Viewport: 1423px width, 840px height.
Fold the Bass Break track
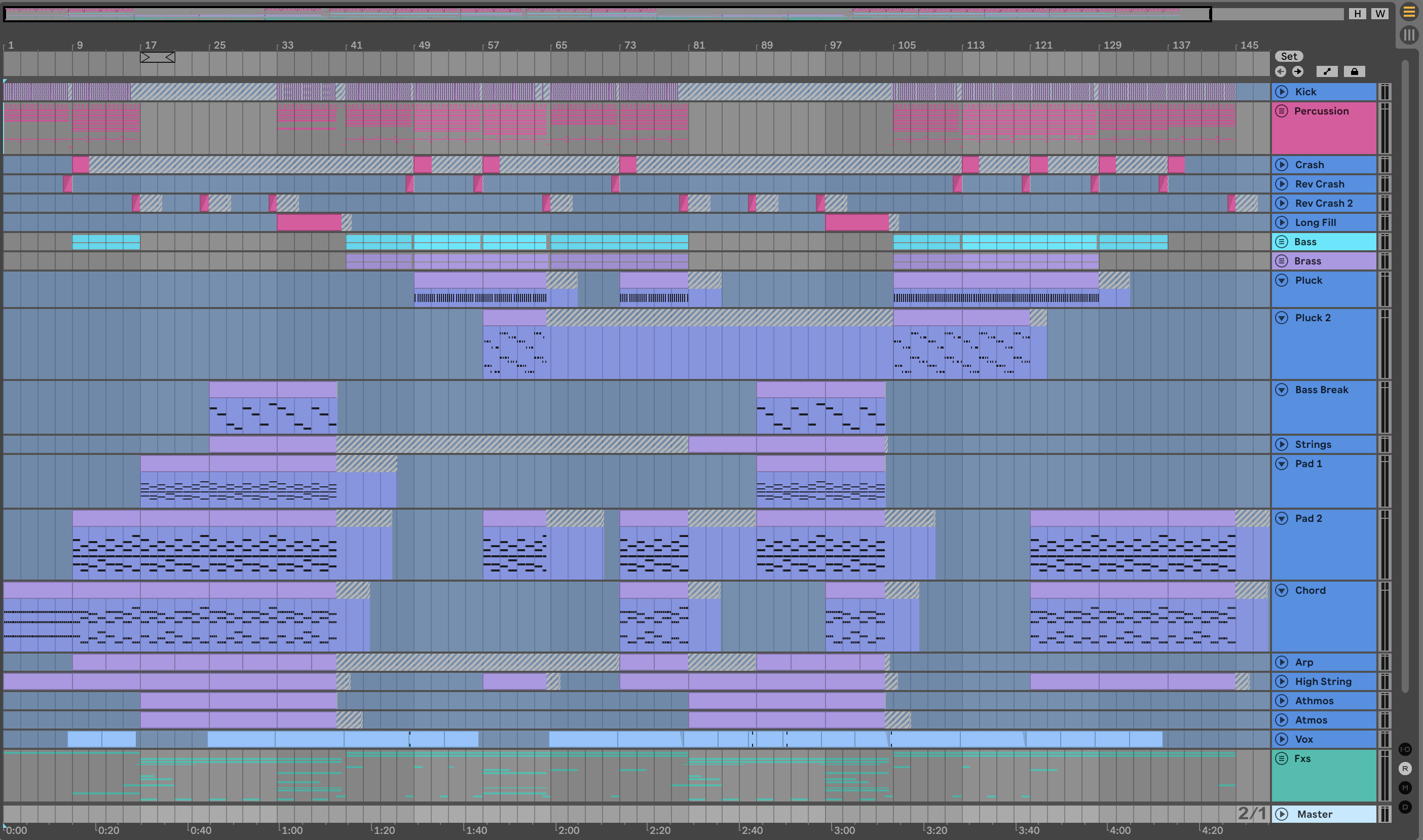tap(1282, 390)
